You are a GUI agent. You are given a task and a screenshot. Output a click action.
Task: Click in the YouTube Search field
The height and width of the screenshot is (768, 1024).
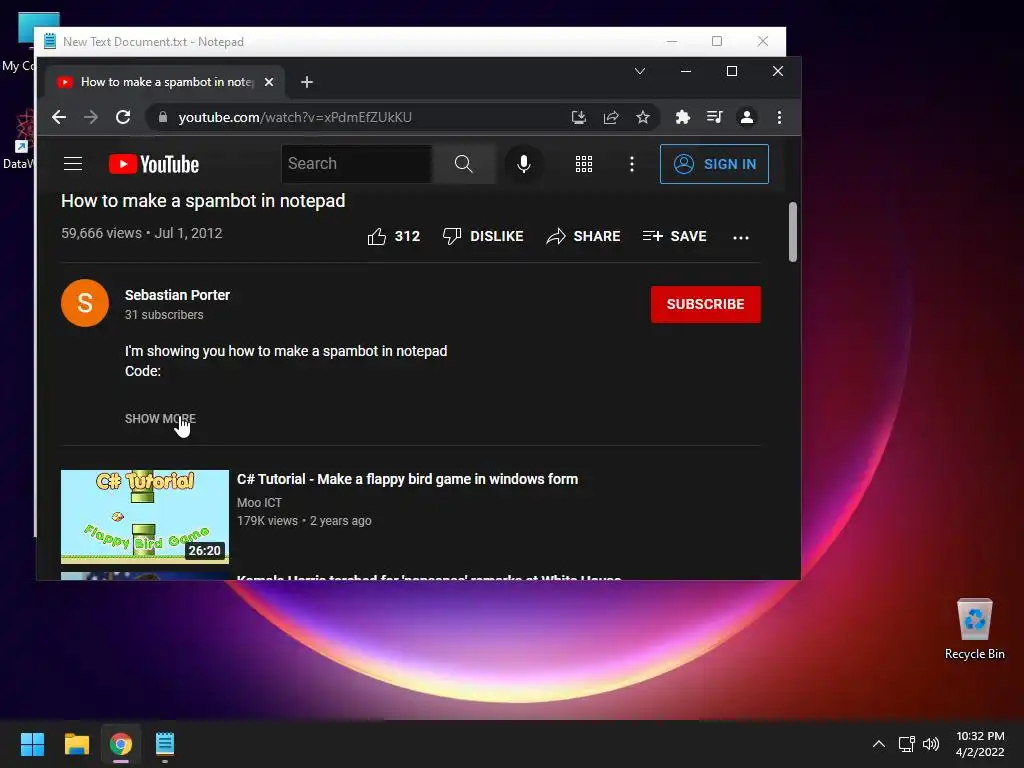357,163
